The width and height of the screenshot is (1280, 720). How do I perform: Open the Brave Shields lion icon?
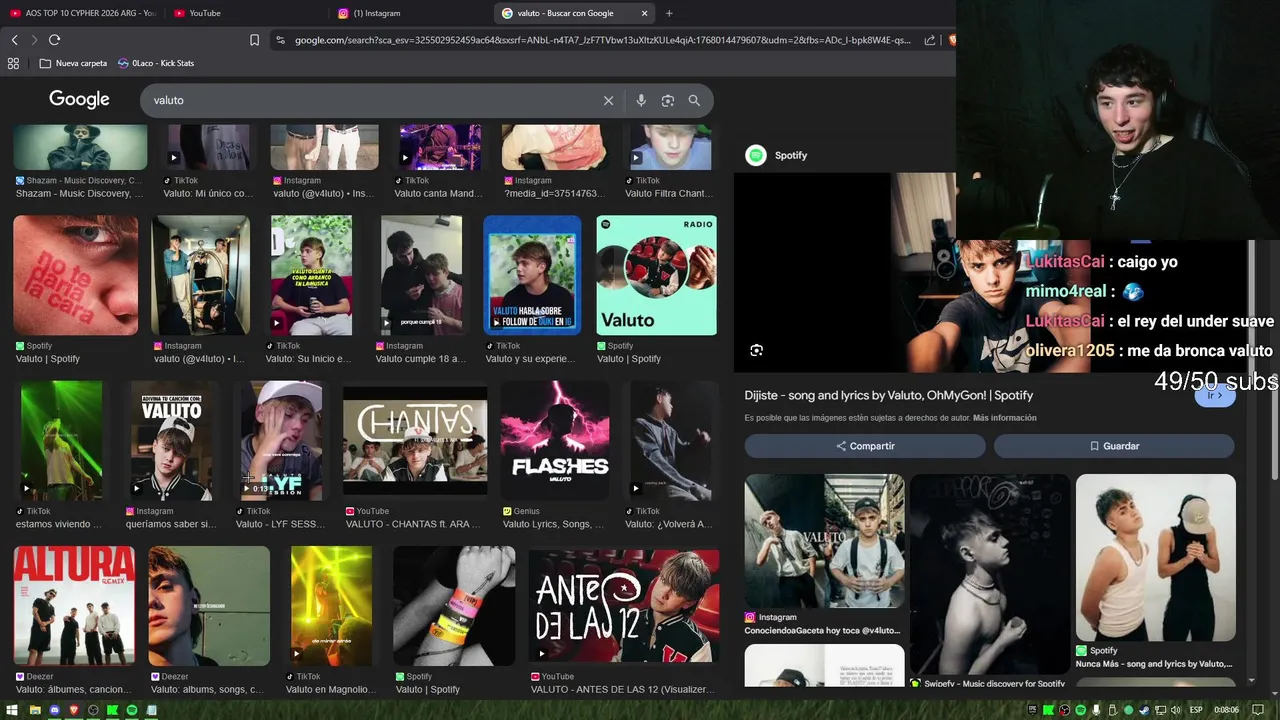pos(952,40)
